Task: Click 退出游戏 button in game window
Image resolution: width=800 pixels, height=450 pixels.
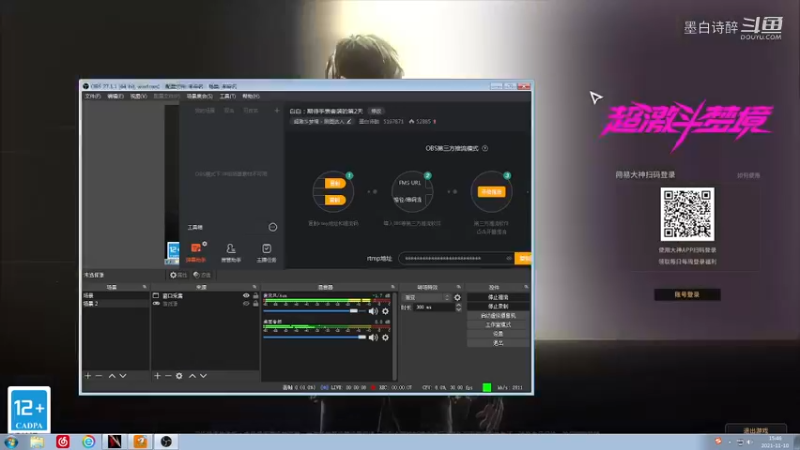Action: (x=756, y=430)
